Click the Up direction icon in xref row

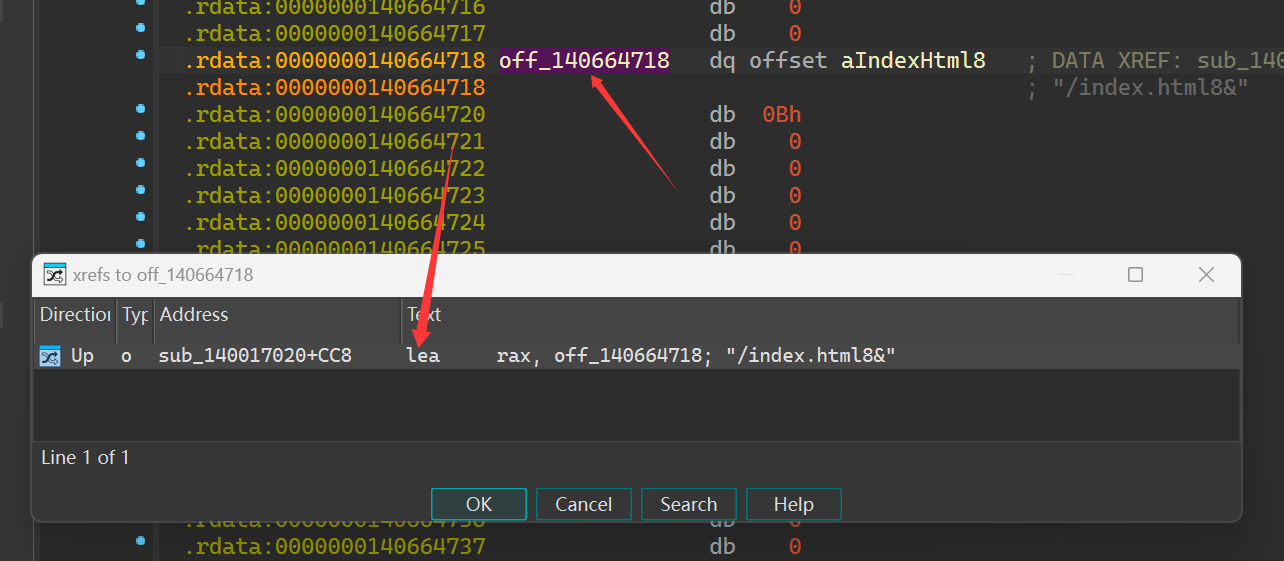pos(50,356)
